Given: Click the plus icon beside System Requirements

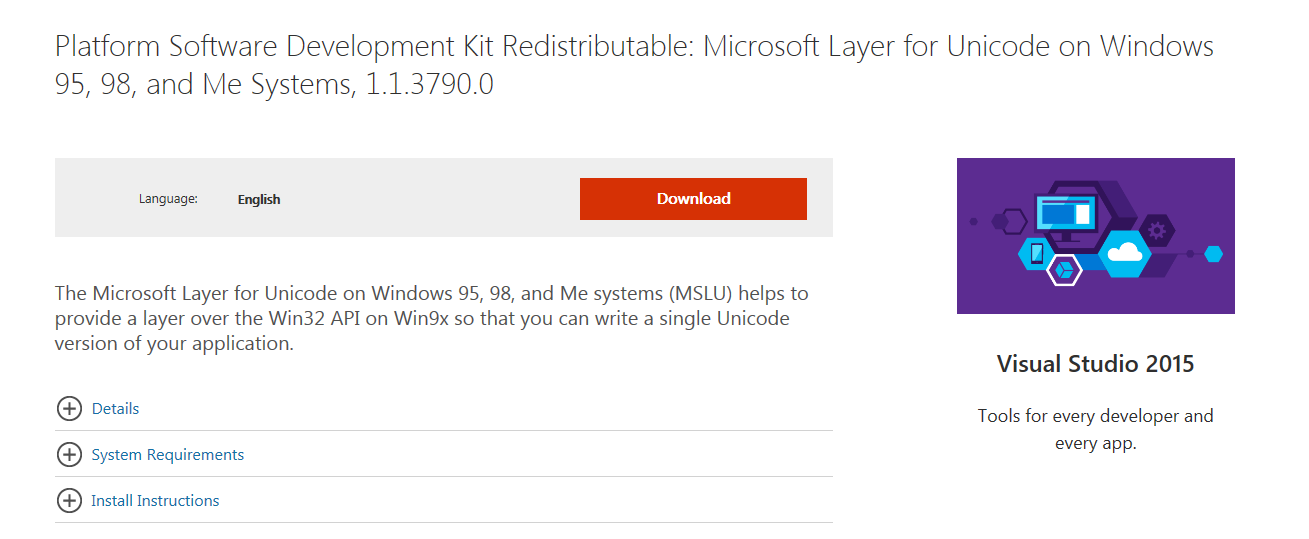Looking at the screenshot, I should click(69, 455).
